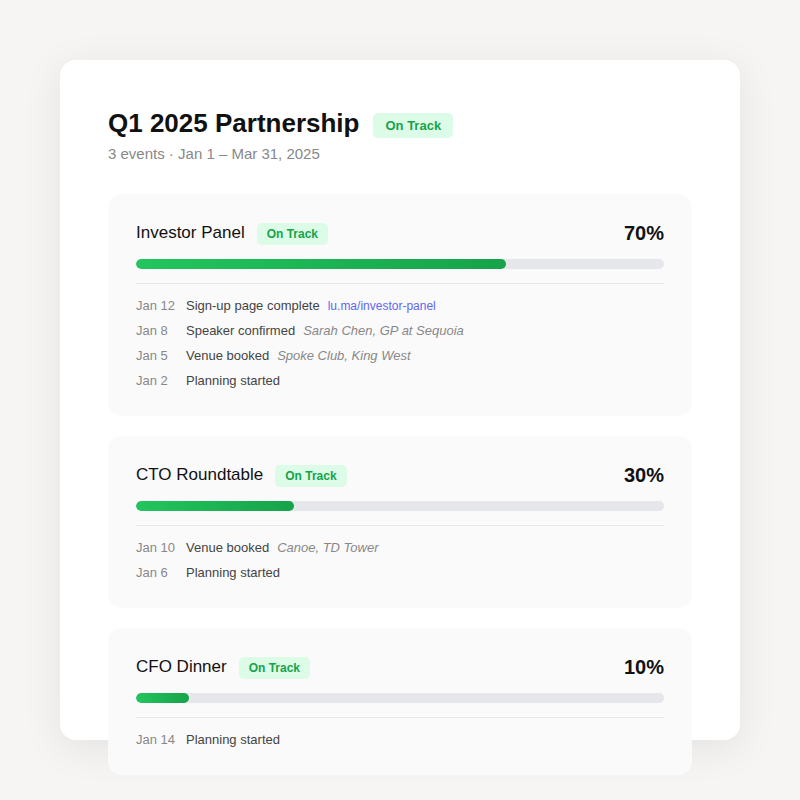Select the Sign-up page complete entry
Image resolution: width=800 pixels, height=800 pixels.
(x=252, y=306)
